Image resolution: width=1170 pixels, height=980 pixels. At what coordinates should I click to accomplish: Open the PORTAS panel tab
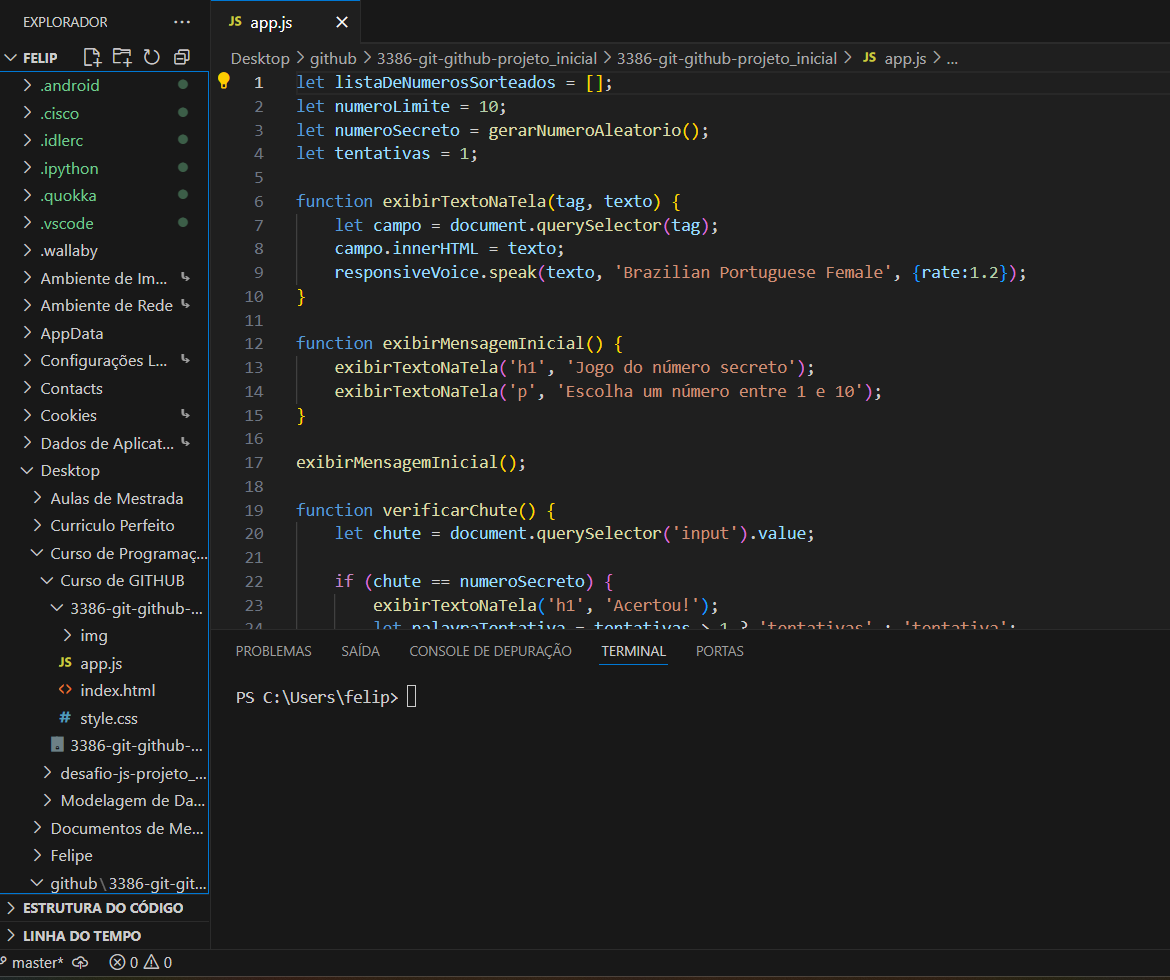pos(719,651)
